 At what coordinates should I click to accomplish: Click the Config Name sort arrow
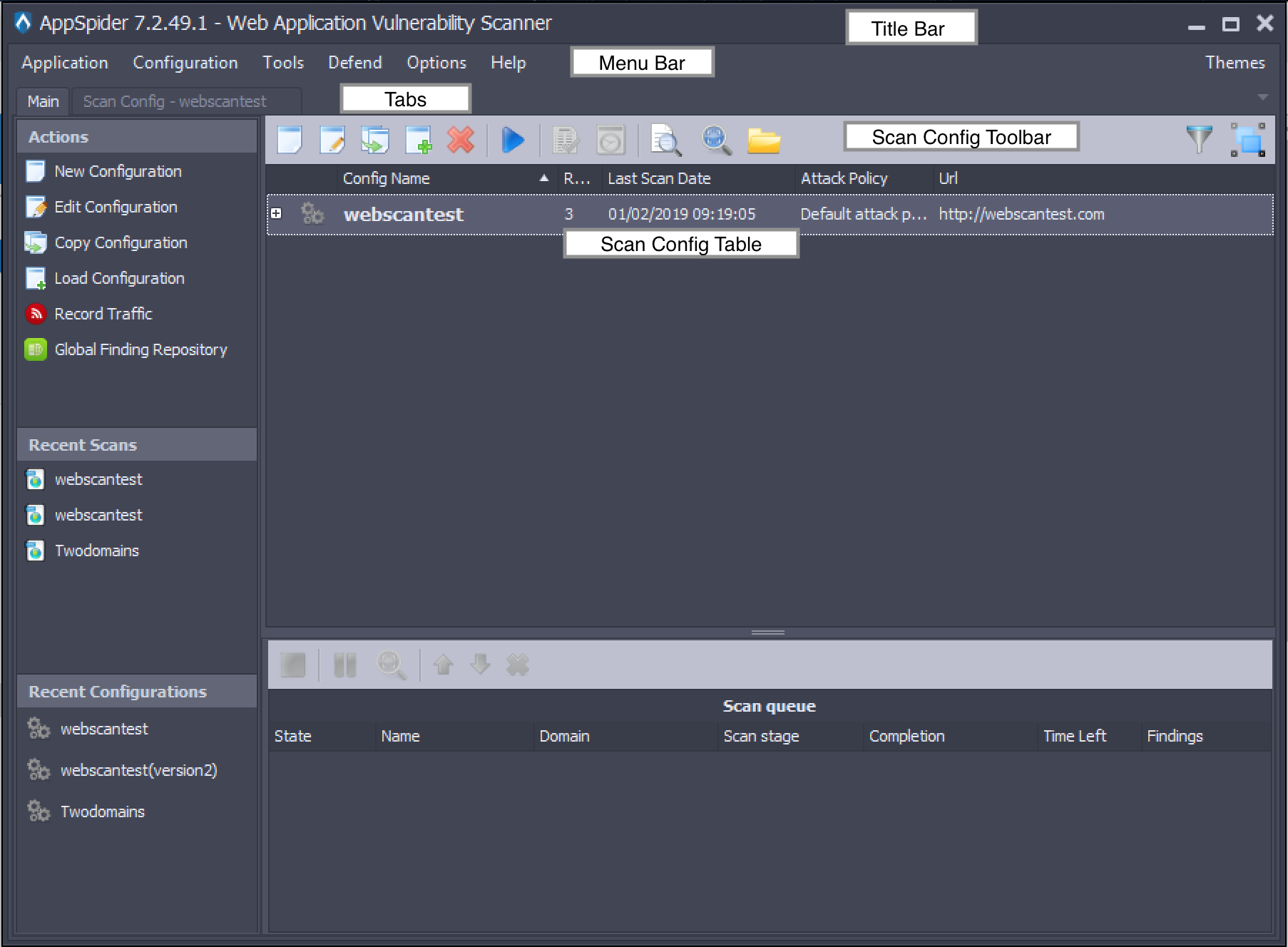[544, 178]
